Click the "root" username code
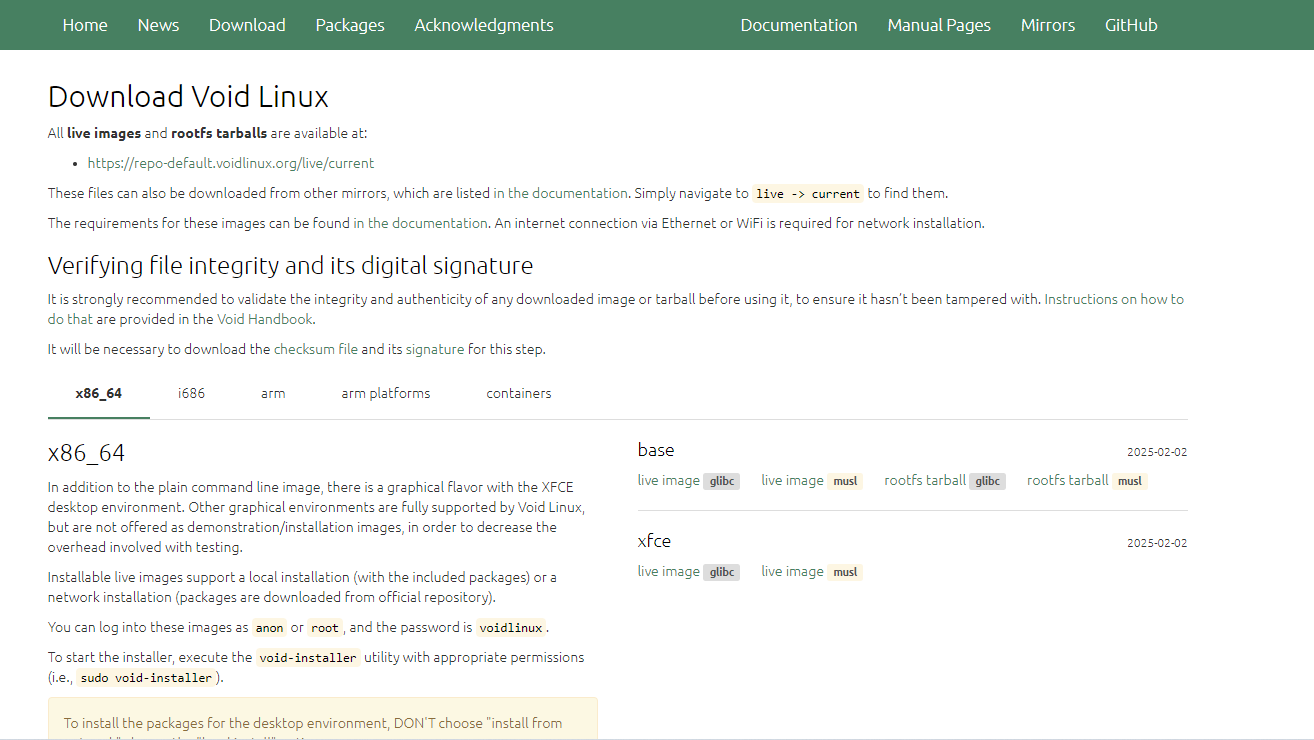Screen dimensions: 1314x740 click(x=325, y=628)
